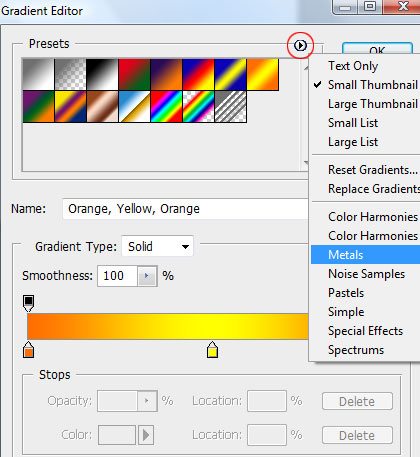
Task: Click the OK button
Action: tap(377, 49)
